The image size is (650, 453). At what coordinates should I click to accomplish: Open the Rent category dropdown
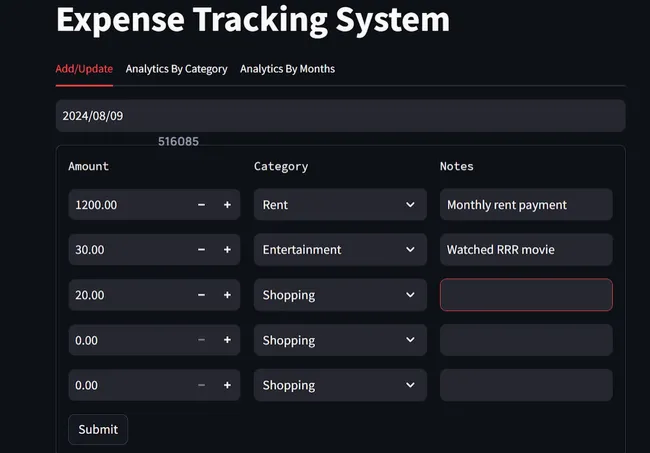point(340,205)
